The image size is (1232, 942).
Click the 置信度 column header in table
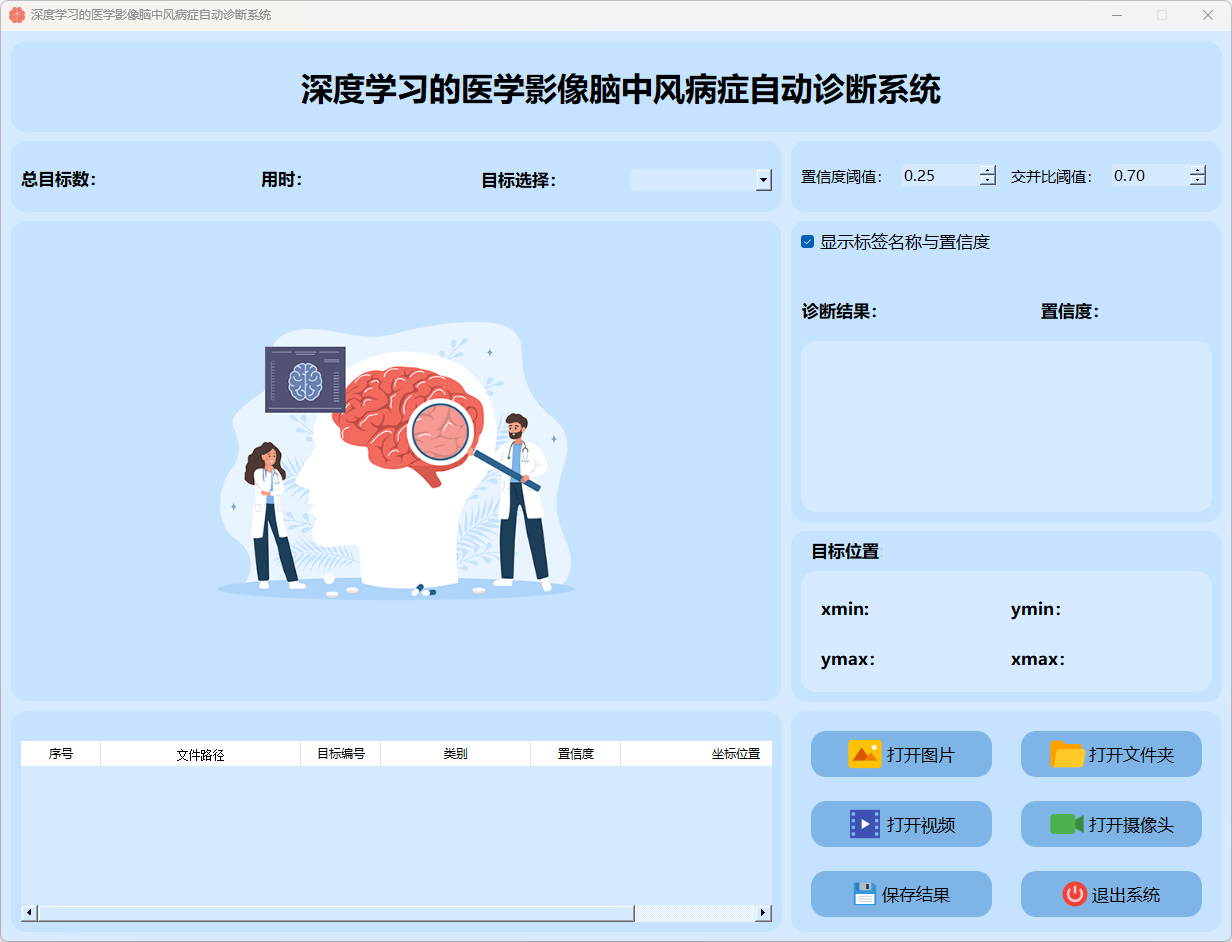coord(575,754)
